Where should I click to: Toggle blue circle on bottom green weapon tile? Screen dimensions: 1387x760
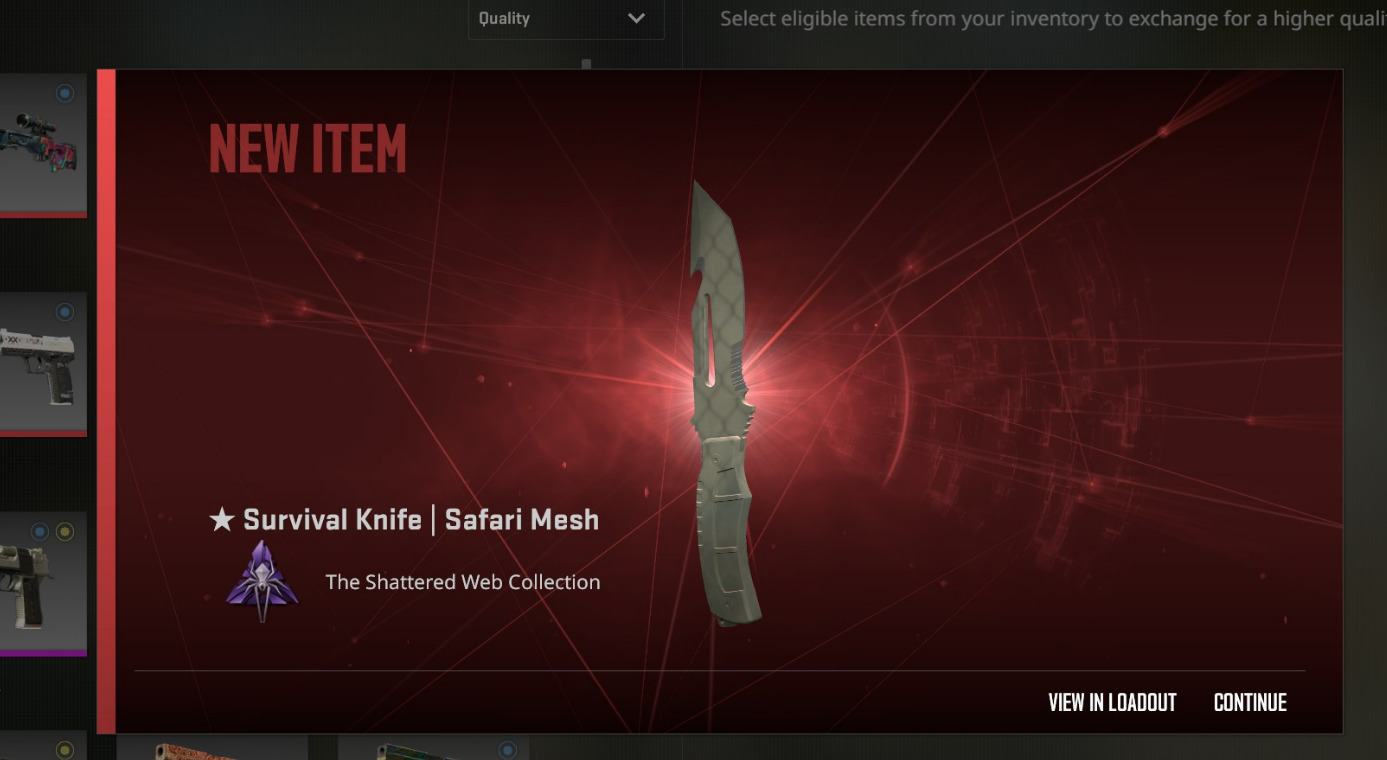[x=508, y=749]
